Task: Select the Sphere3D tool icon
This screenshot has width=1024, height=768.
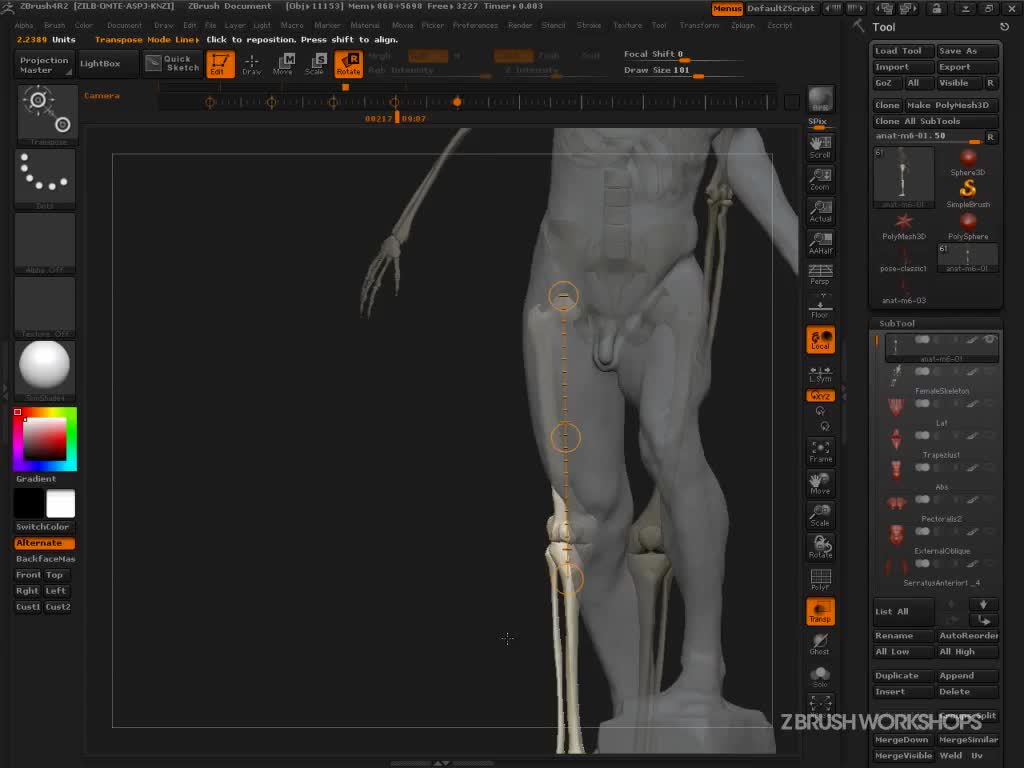Action: tap(968, 162)
